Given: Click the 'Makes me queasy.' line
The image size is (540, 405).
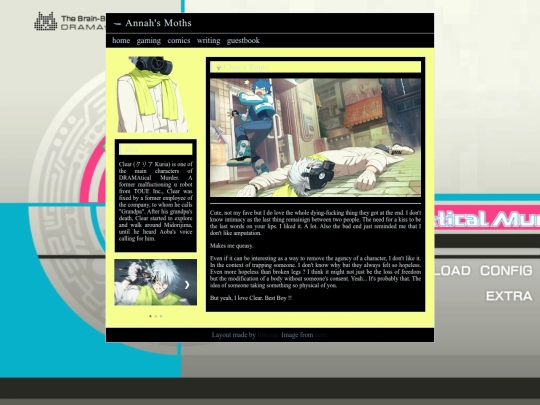Looking at the screenshot, I should coord(231,246).
